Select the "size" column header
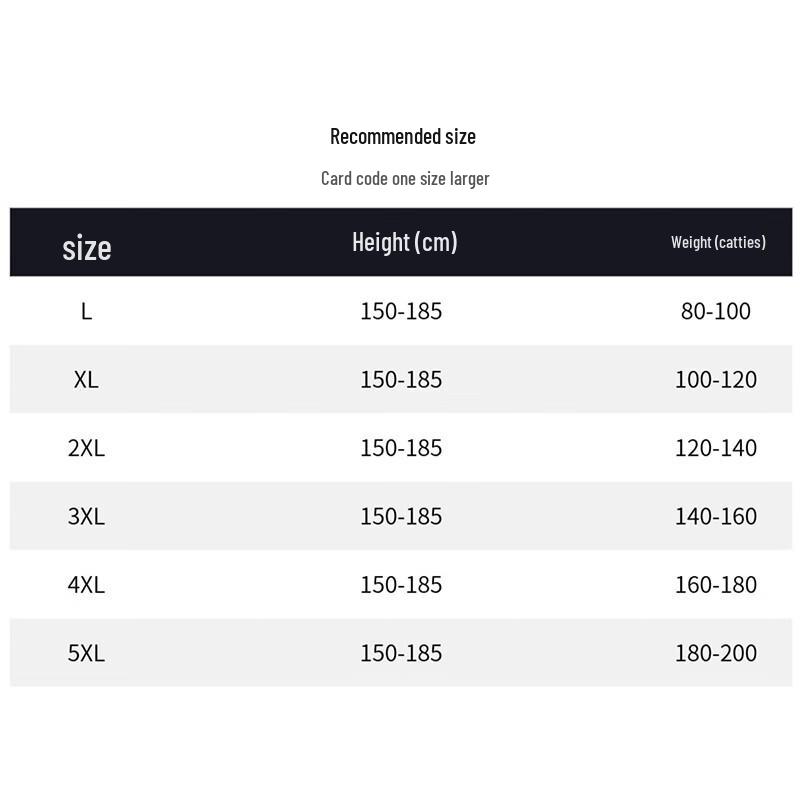 [87, 247]
